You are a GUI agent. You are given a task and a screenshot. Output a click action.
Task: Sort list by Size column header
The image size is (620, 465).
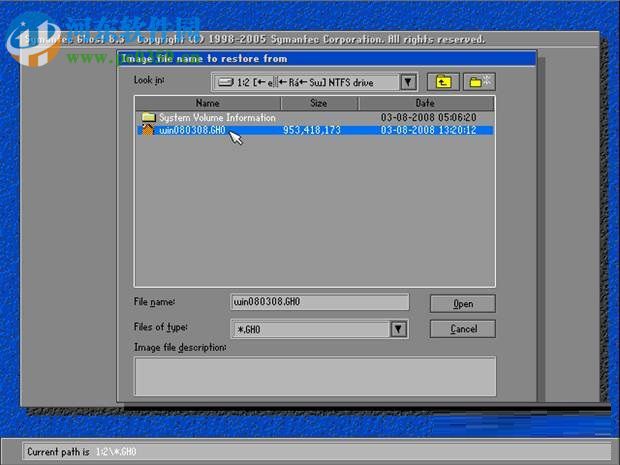click(319, 103)
